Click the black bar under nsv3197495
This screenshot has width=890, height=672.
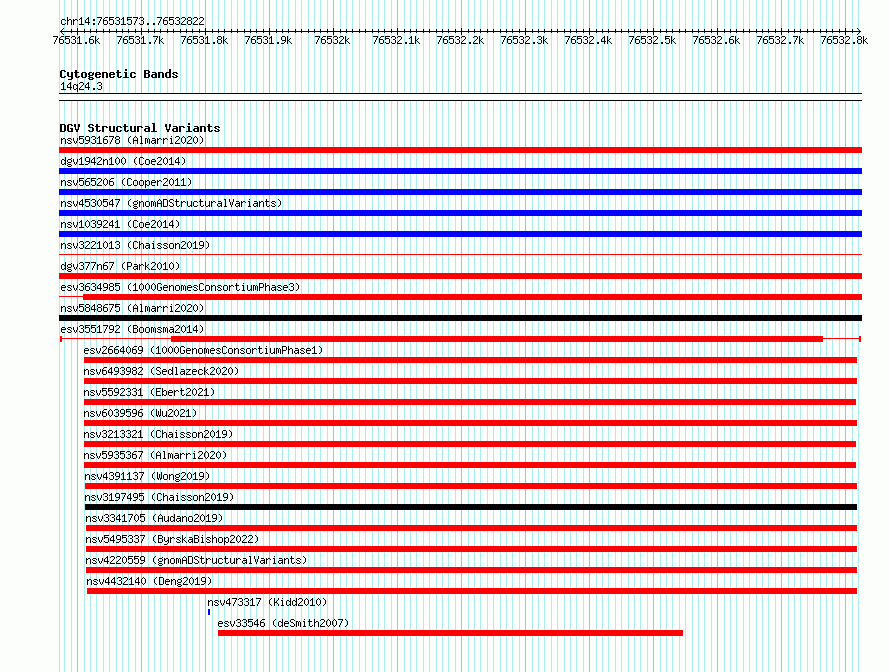point(471,507)
